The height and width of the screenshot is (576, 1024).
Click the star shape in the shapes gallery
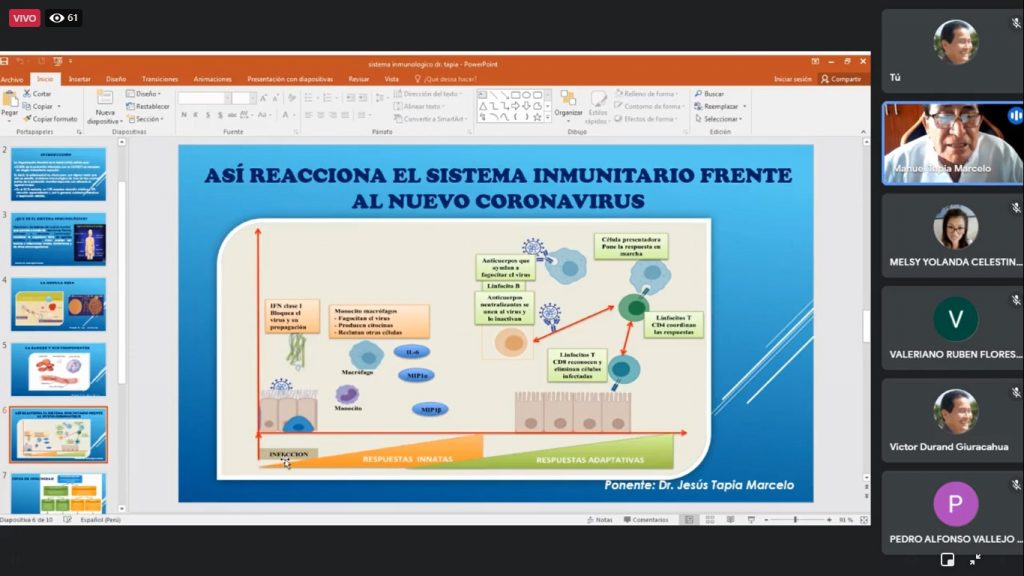[537, 118]
